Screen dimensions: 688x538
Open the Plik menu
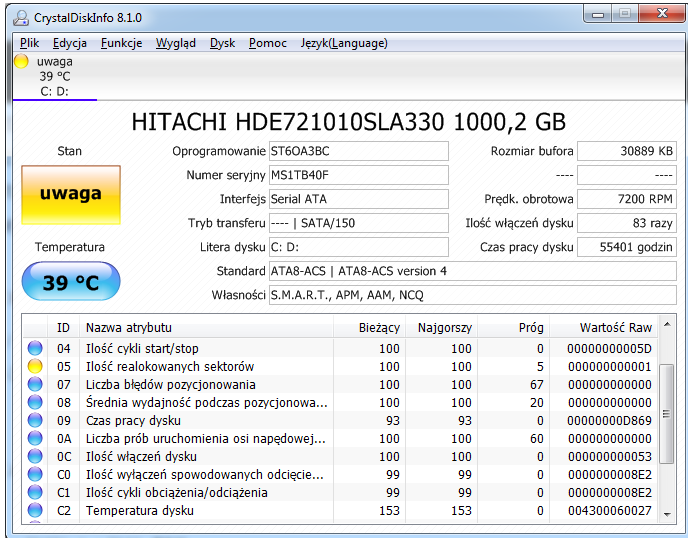29,43
